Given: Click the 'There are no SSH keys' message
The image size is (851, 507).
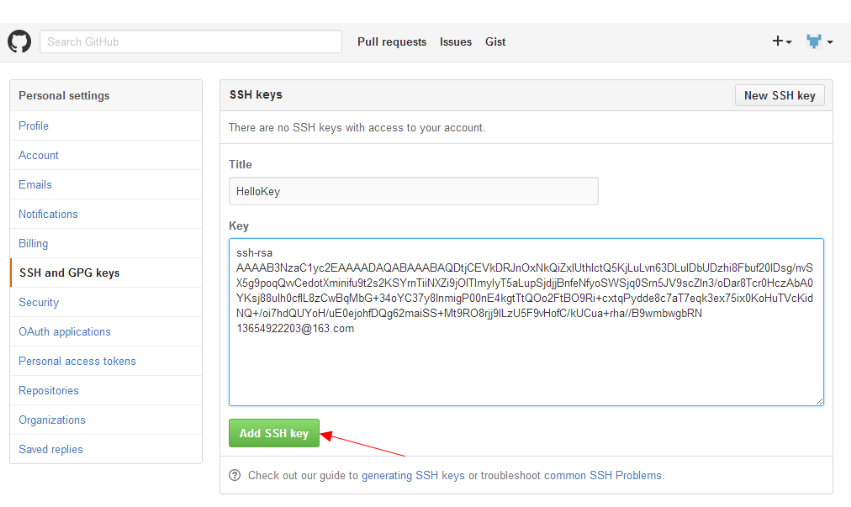Looking at the screenshot, I should click(357, 128).
